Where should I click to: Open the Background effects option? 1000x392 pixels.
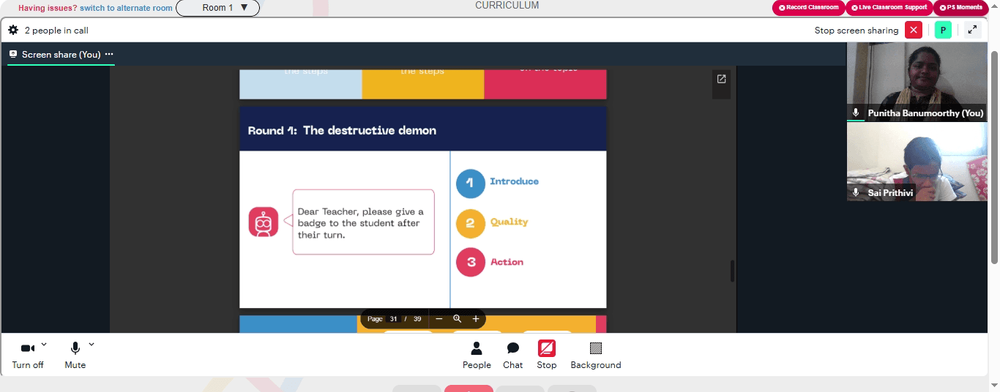[596, 355]
